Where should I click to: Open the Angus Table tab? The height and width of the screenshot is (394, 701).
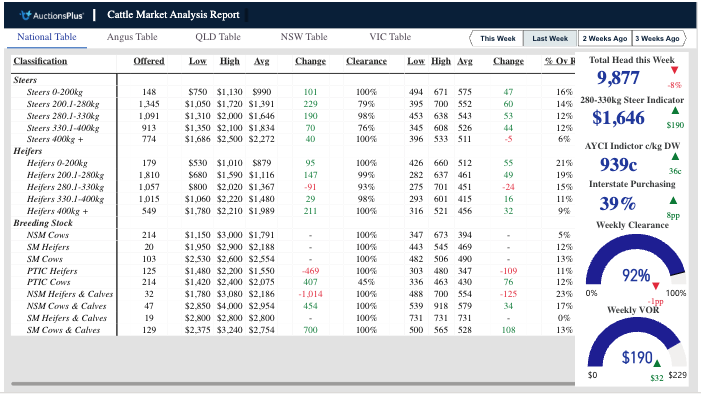coord(132,37)
